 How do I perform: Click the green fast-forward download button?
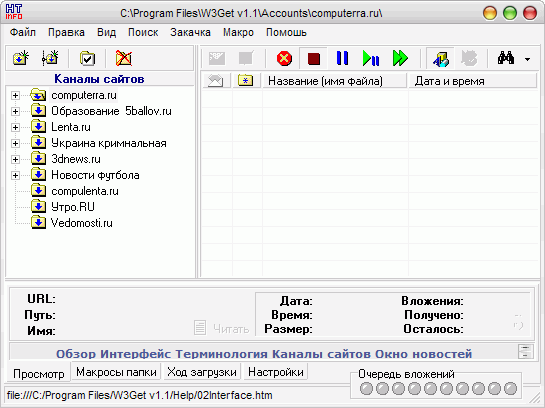click(x=400, y=58)
